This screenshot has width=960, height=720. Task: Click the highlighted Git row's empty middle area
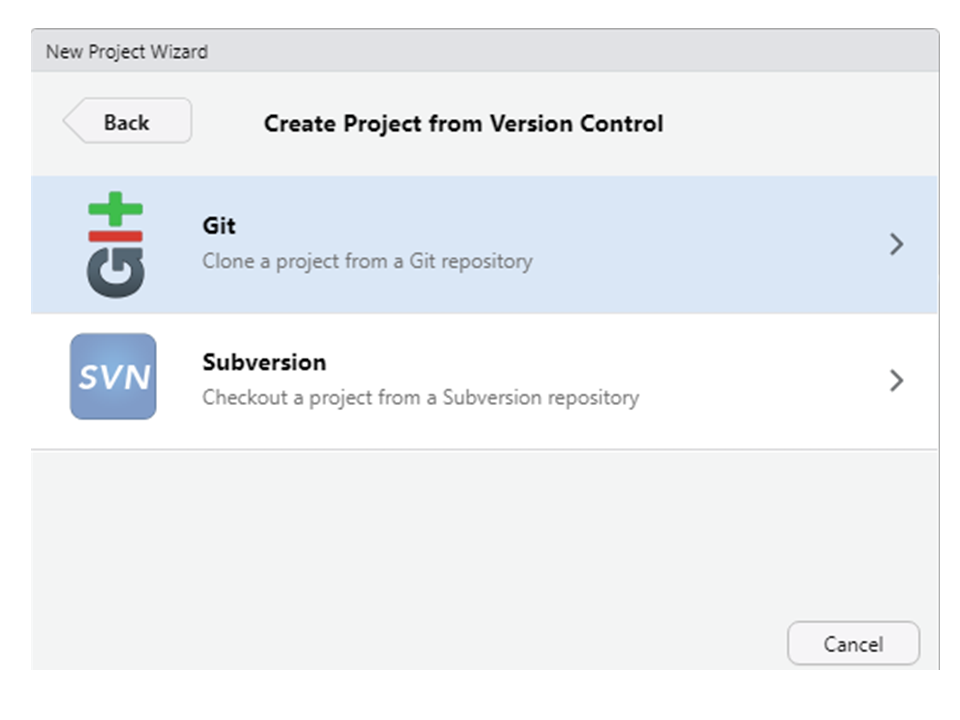pos(704,245)
